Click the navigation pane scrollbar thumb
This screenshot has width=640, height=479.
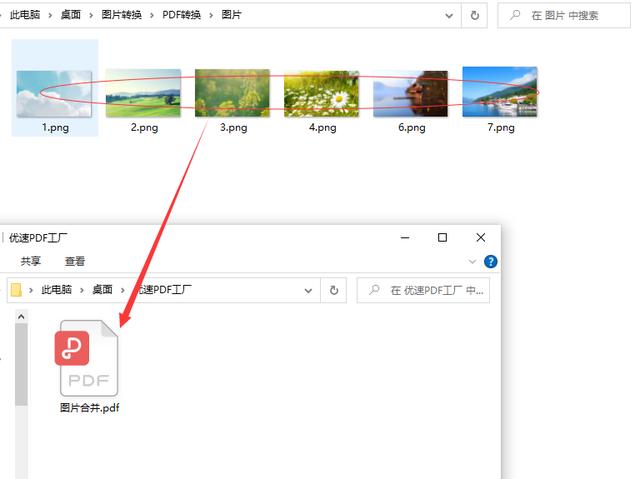21,365
